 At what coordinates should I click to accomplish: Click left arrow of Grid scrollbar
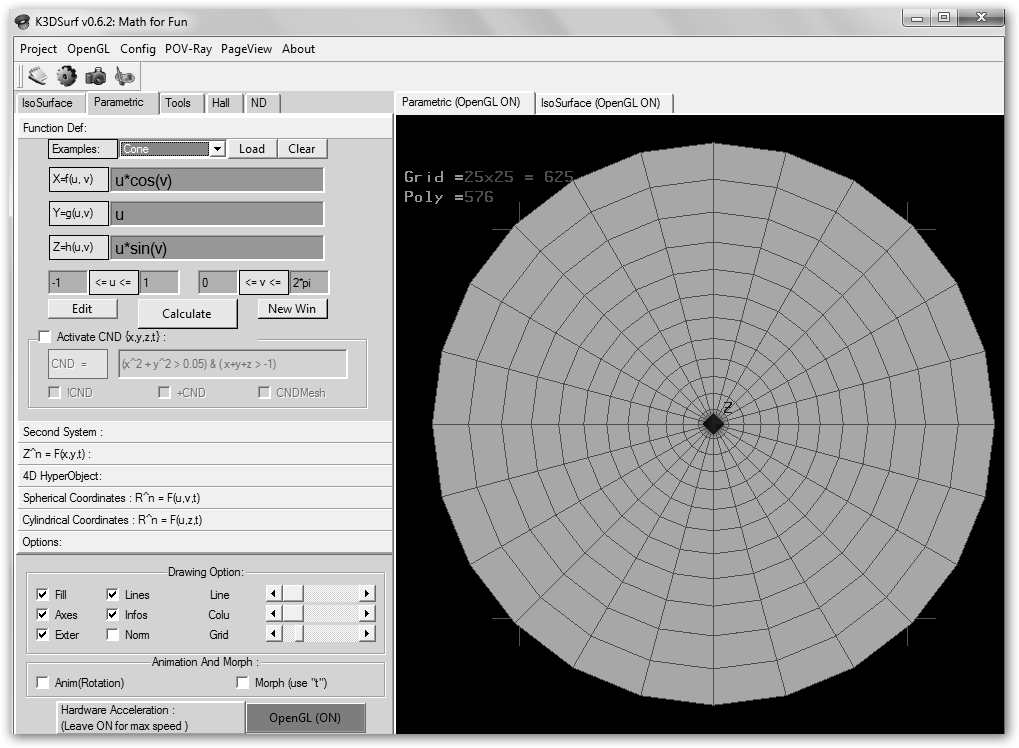tap(273, 634)
